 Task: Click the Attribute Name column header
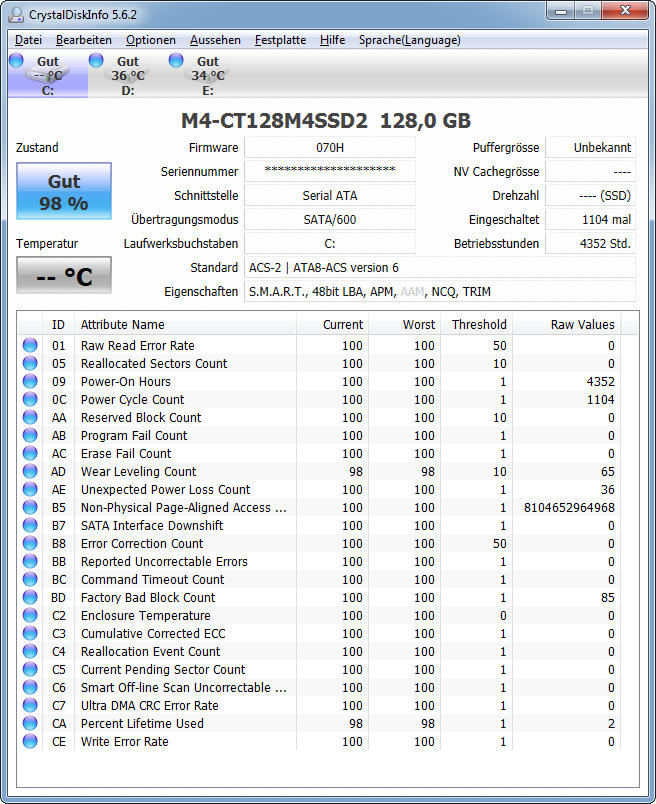[186, 324]
